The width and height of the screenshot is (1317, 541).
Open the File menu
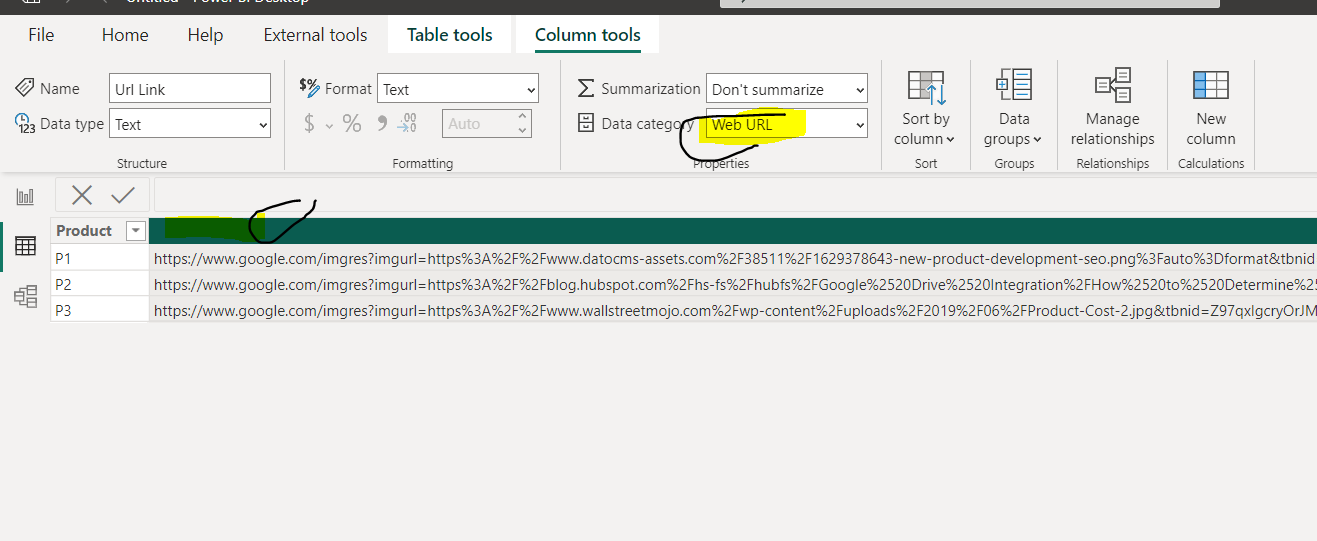tap(41, 35)
